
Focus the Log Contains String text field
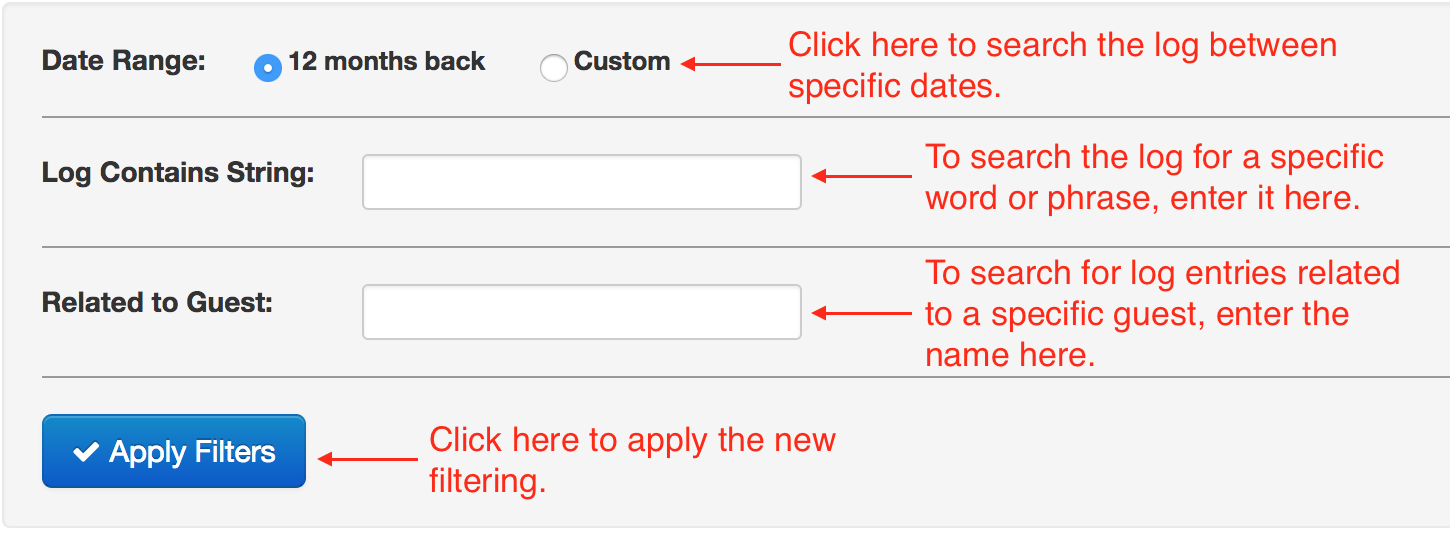tap(582, 182)
